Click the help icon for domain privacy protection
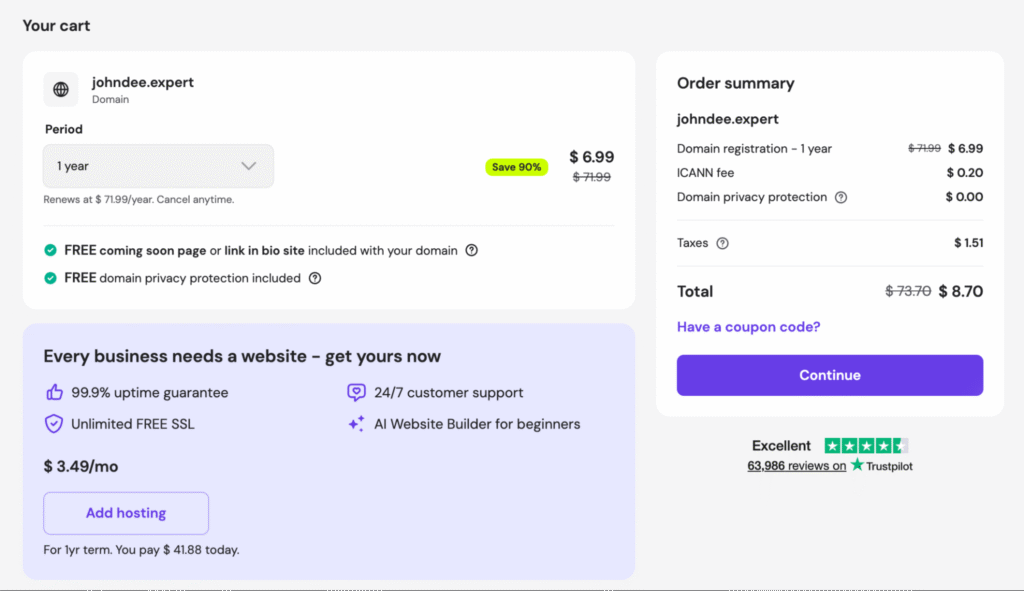Image resolution: width=1024 pixels, height=591 pixels. point(315,278)
